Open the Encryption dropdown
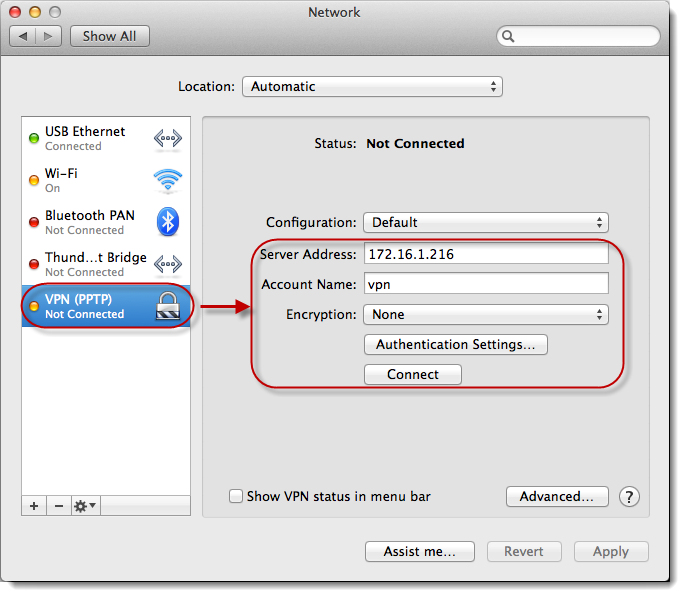 tap(485, 314)
